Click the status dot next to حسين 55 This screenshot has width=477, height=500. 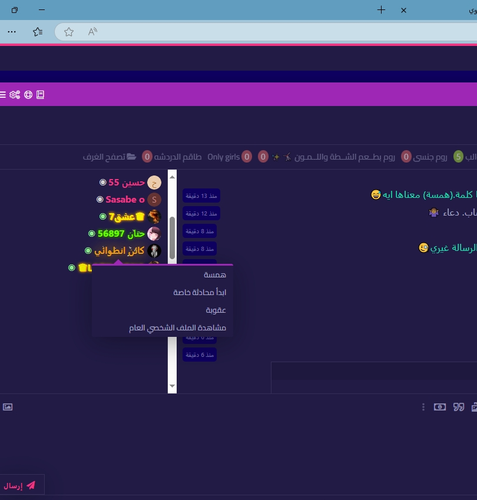(x=103, y=182)
